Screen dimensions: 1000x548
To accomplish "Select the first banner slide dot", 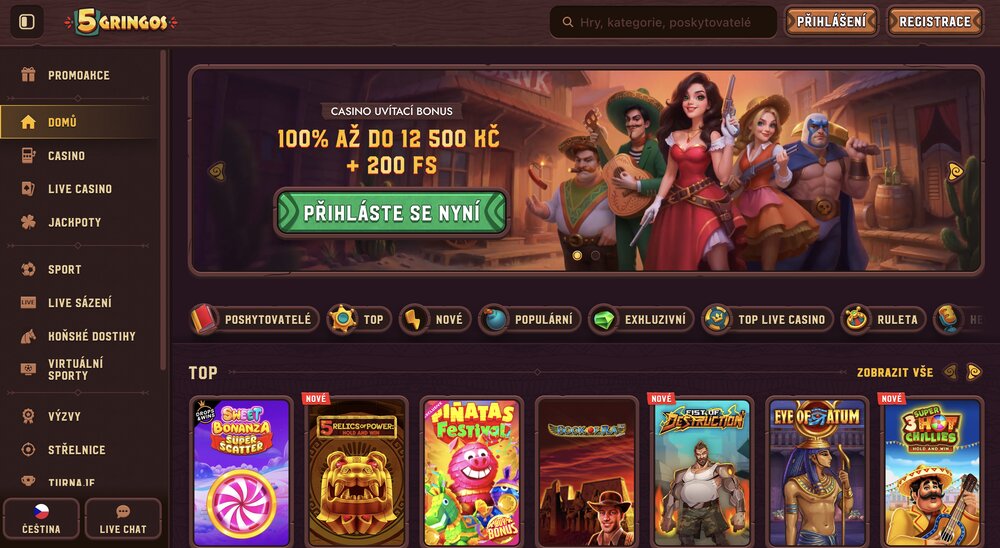I will click(x=577, y=255).
